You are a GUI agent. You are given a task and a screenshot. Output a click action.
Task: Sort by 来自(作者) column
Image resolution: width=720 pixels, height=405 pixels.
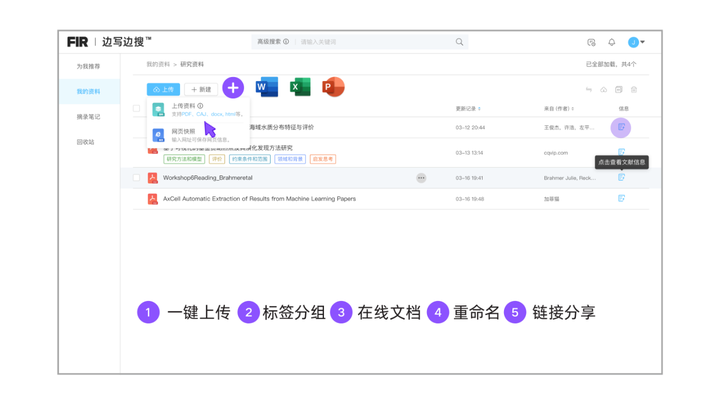(x=559, y=109)
